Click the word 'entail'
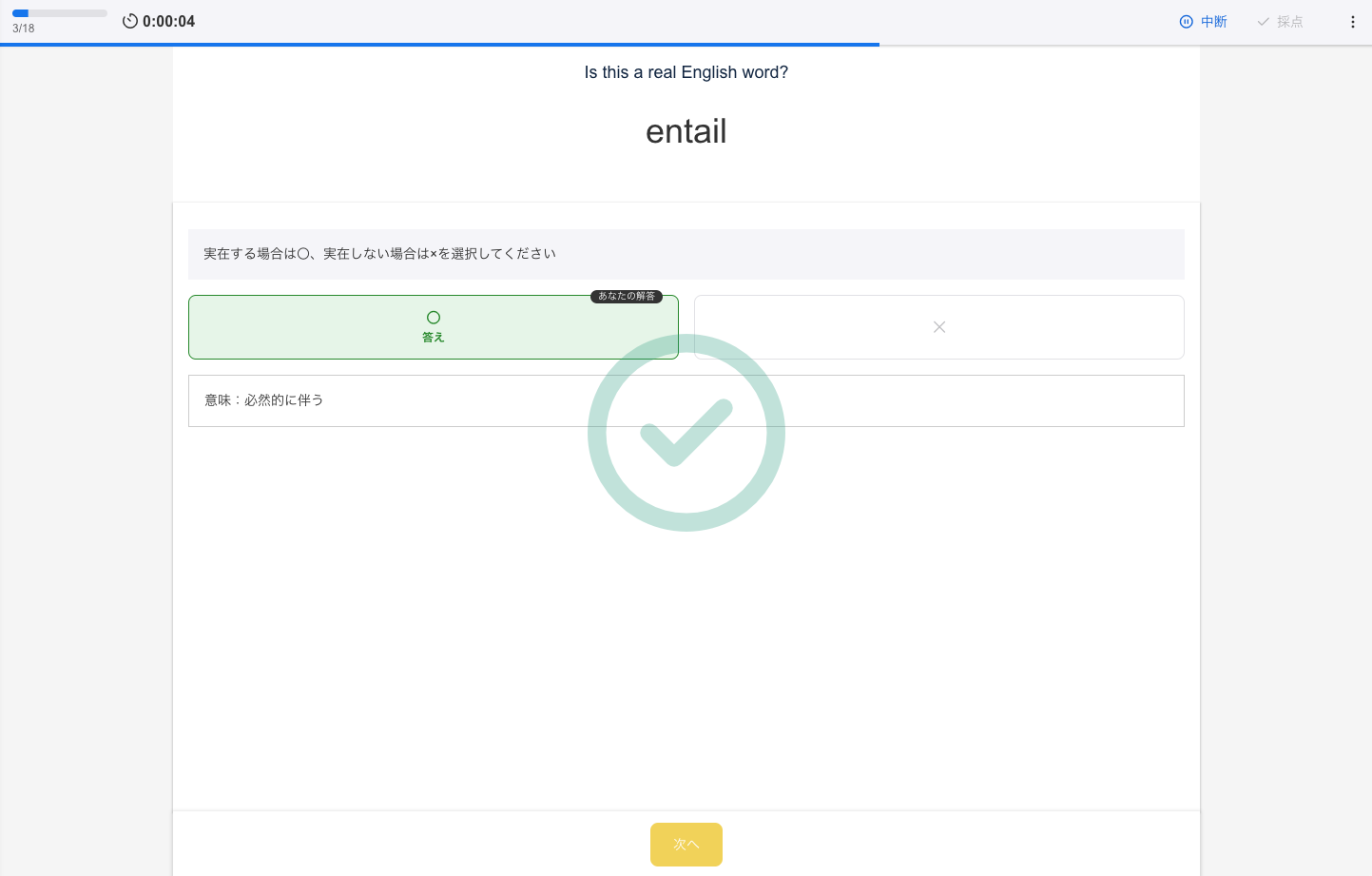 point(686,131)
